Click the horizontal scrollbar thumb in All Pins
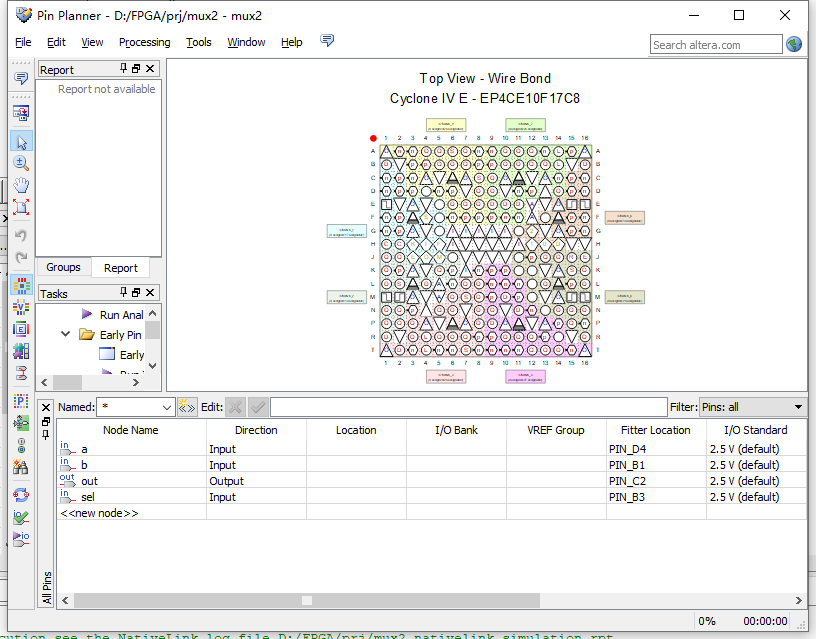The width and height of the screenshot is (816, 639). [x=307, y=600]
